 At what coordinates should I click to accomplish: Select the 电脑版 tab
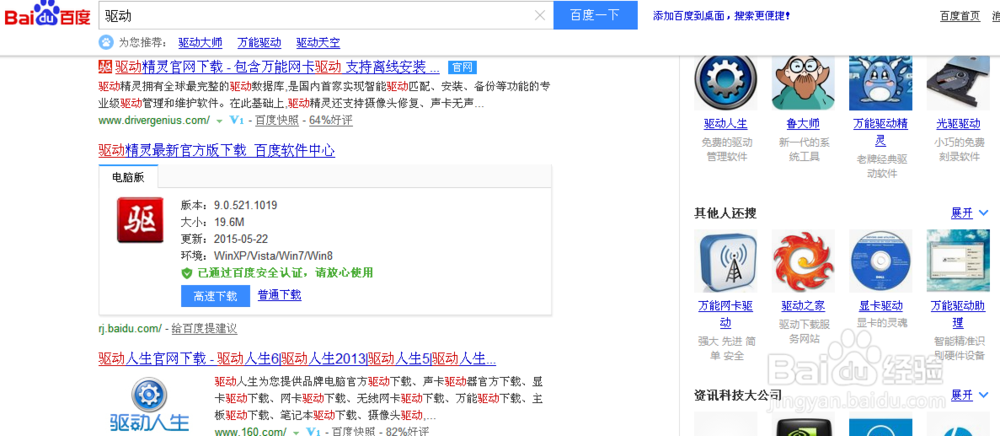pyautogui.click(x=128, y=177)
